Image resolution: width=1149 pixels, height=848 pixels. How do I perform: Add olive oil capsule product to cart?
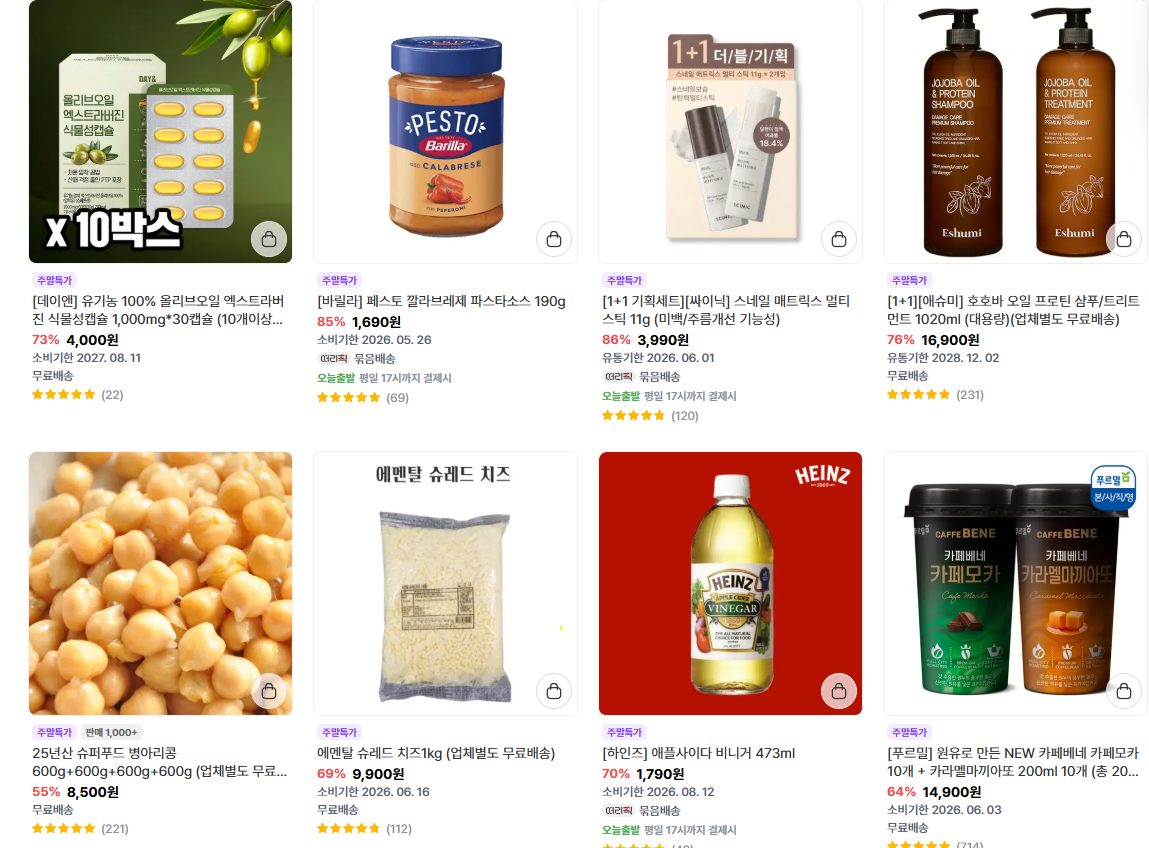[269, 239]
